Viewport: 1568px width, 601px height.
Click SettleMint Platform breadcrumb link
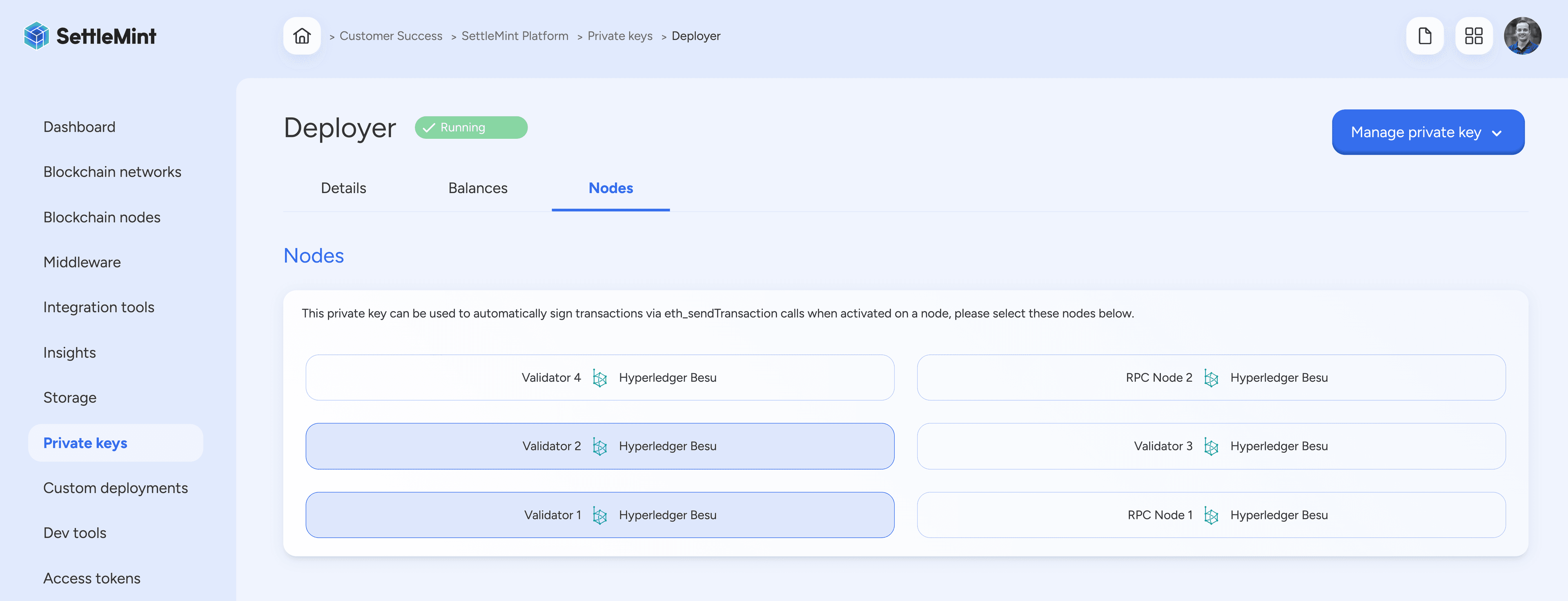coord(514,36)
